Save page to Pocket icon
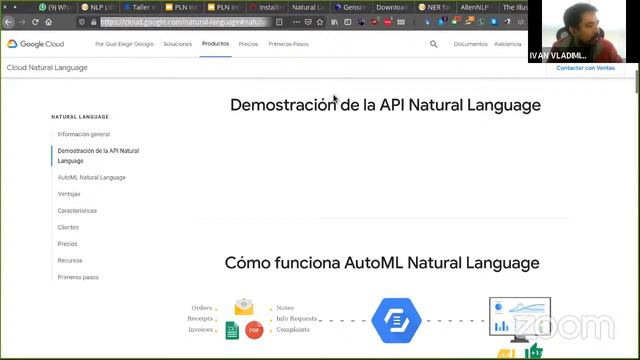Viewport: 640px width, 360px height. point(308,22)
